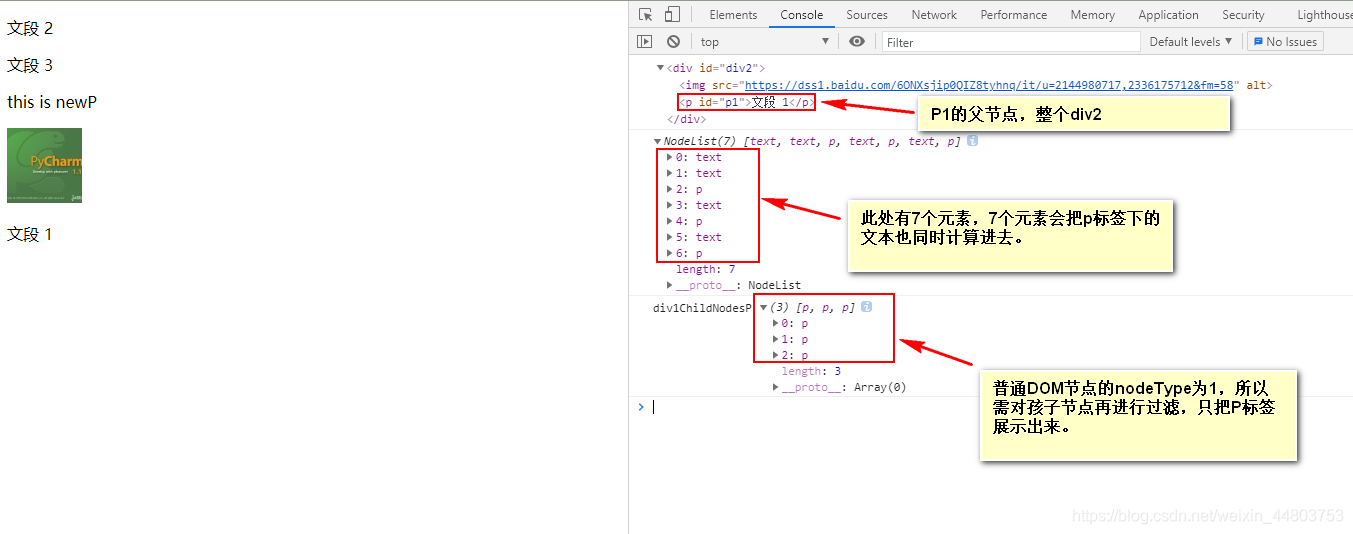Screen dimensions: 1353x534
Task: Click the console prompt input line
Action: 1000,407
